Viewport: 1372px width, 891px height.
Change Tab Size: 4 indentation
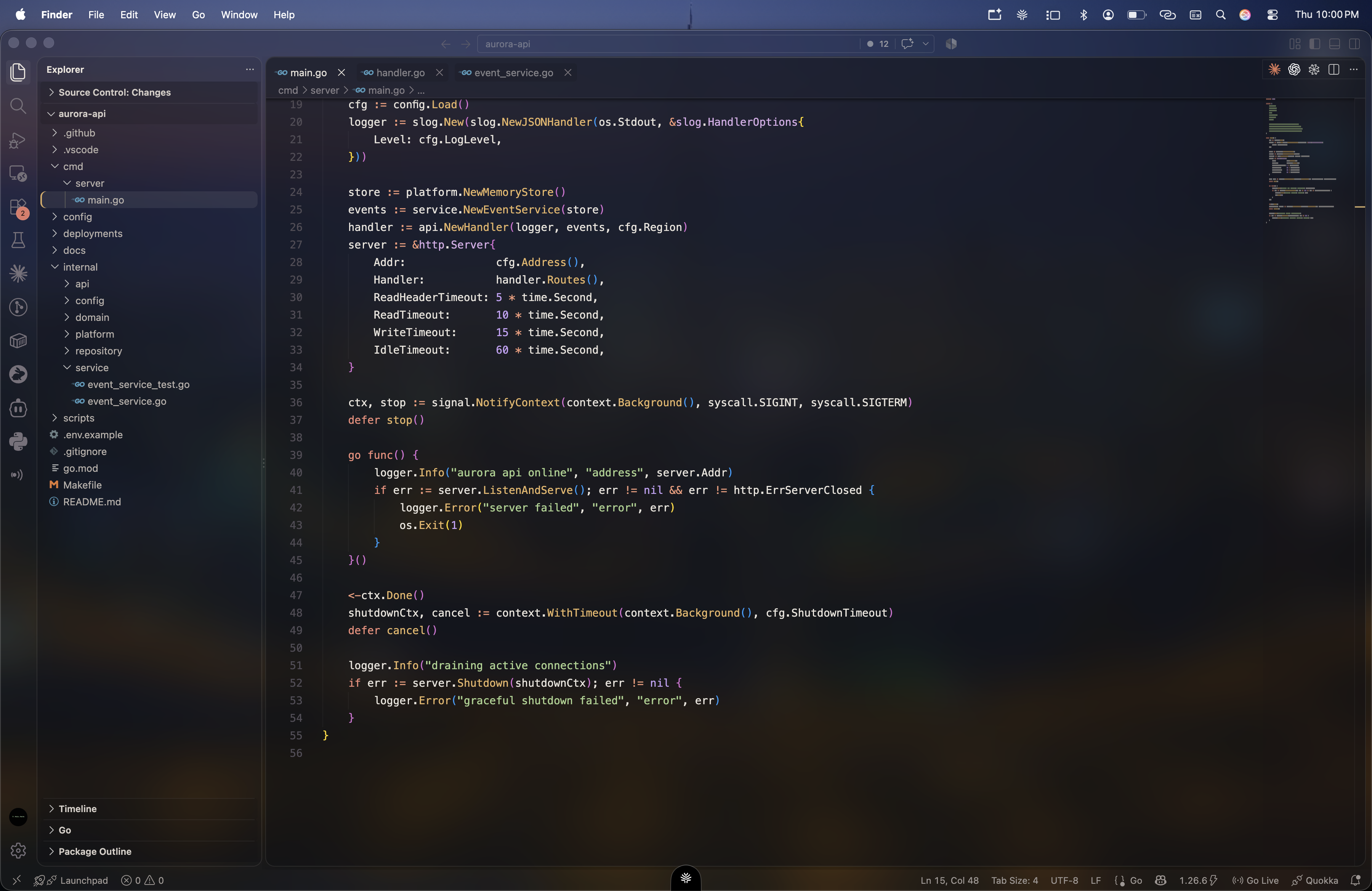(1015, 880)
